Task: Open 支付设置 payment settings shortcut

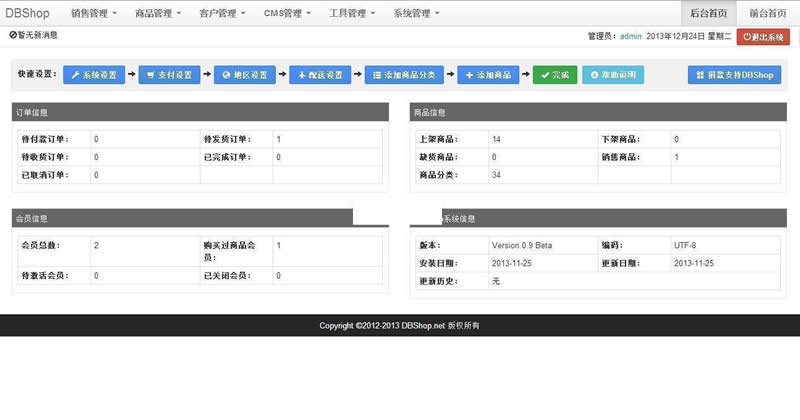Action: tap(169, 75)
